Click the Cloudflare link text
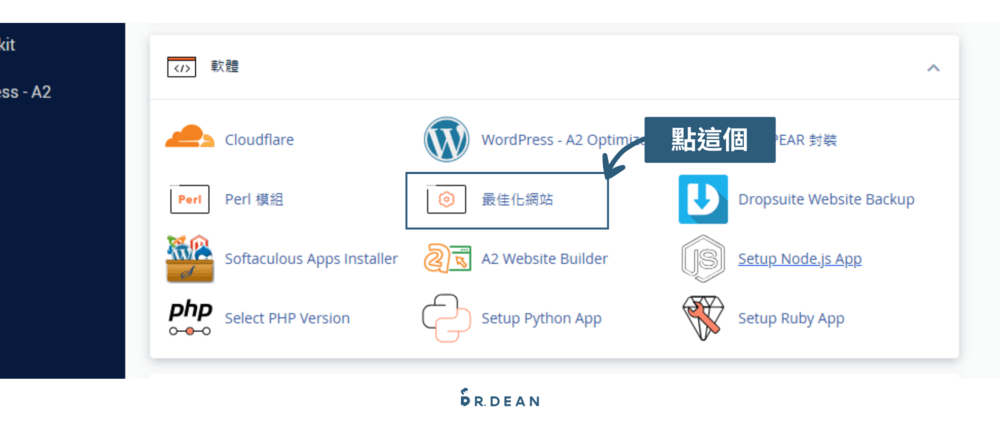 (x=260, y=140)
